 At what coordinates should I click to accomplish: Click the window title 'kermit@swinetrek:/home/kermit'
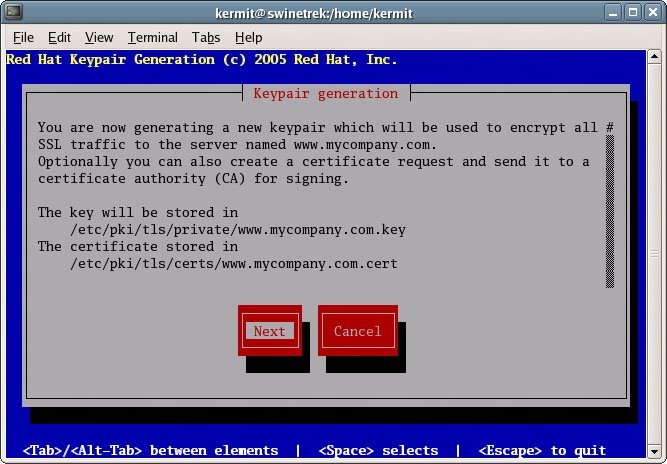(314, 14)
